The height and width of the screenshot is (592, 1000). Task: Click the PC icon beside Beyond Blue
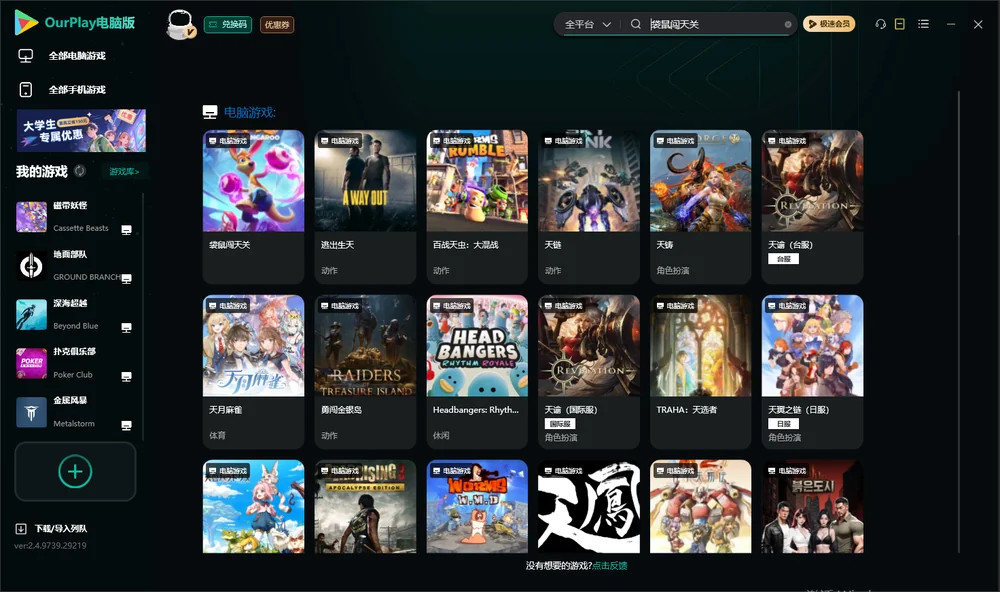click(126, 328)
